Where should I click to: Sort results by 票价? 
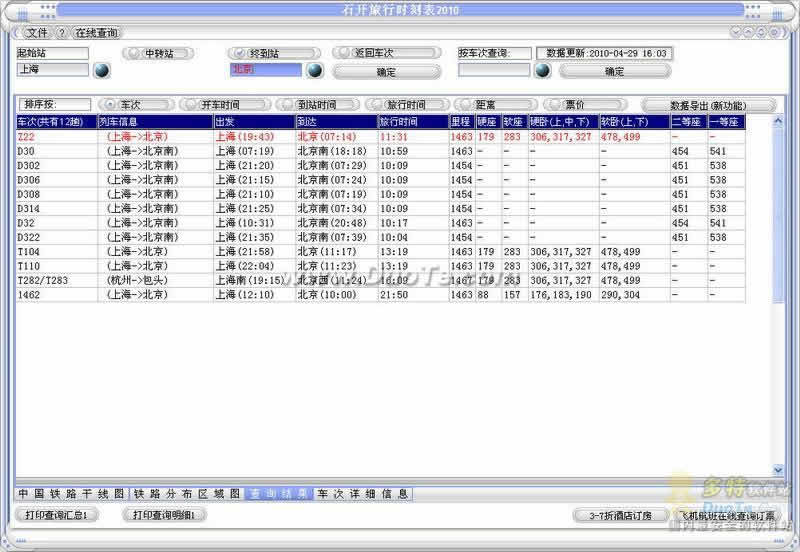pyautogui.click(x=585, y=105)
